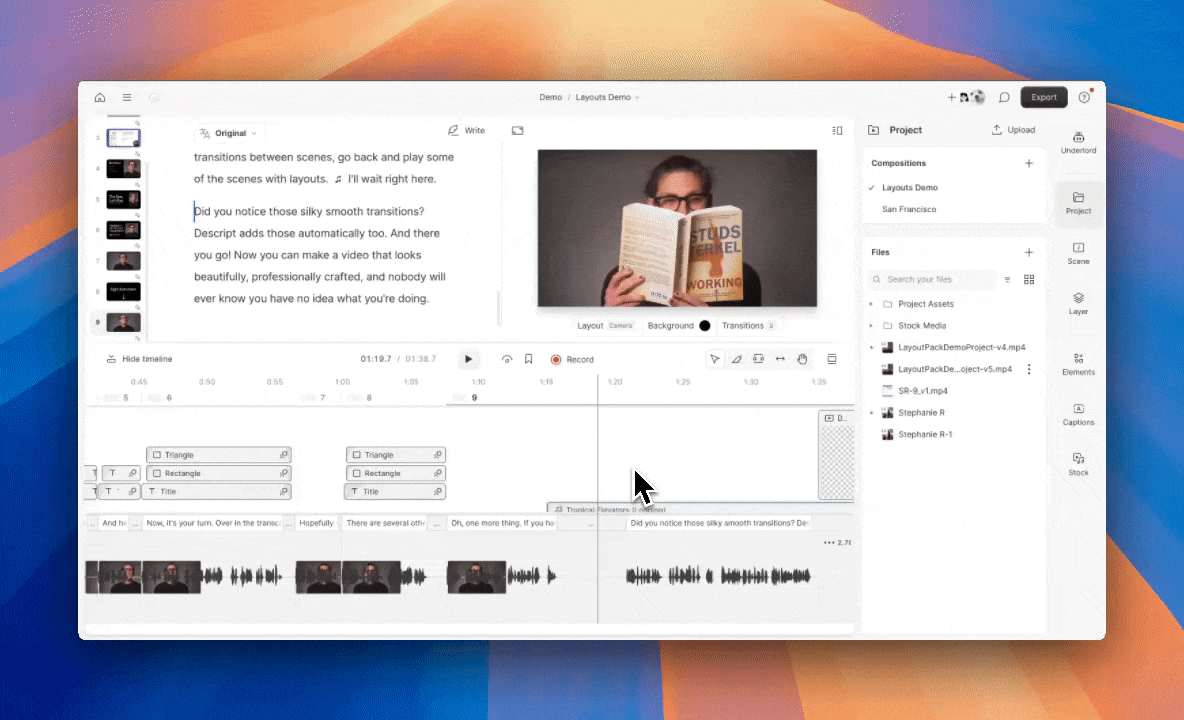Screen dimensions: 1184x720
Task: Hide the timeline
Action: (x=139, y=359)
